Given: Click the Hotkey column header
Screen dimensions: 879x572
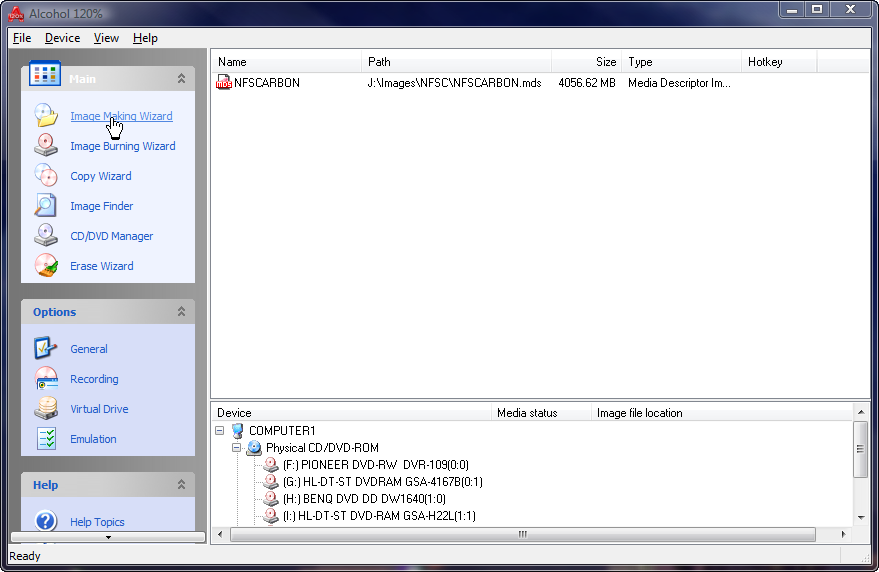Looking at the screenshot, I should point(779,62).
